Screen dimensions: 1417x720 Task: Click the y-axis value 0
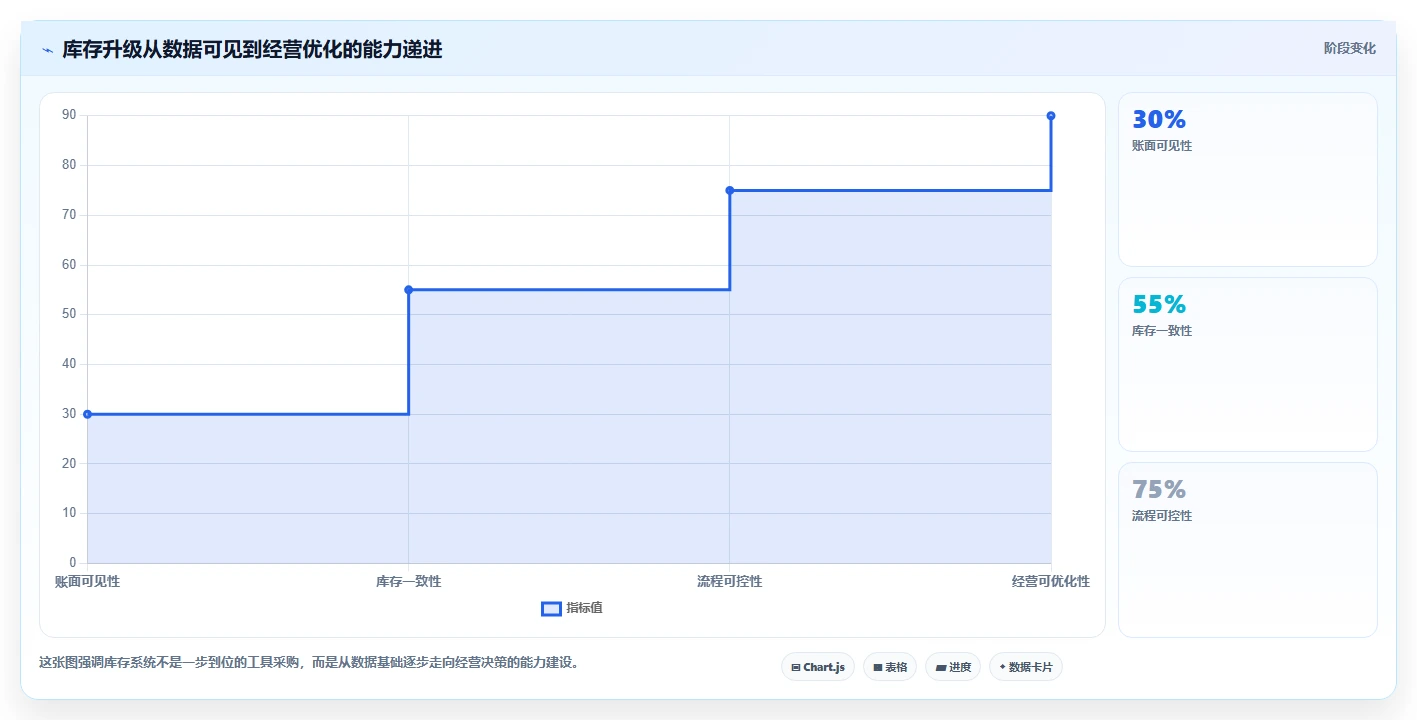[73, 563]
